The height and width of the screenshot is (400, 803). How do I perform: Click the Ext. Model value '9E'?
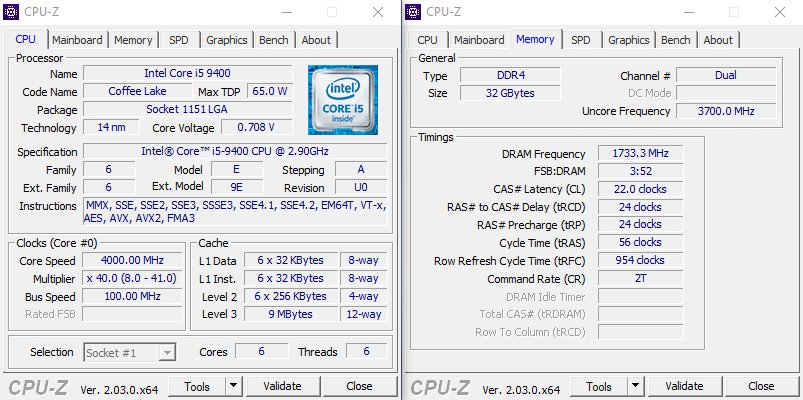click(x=237, y=187)
